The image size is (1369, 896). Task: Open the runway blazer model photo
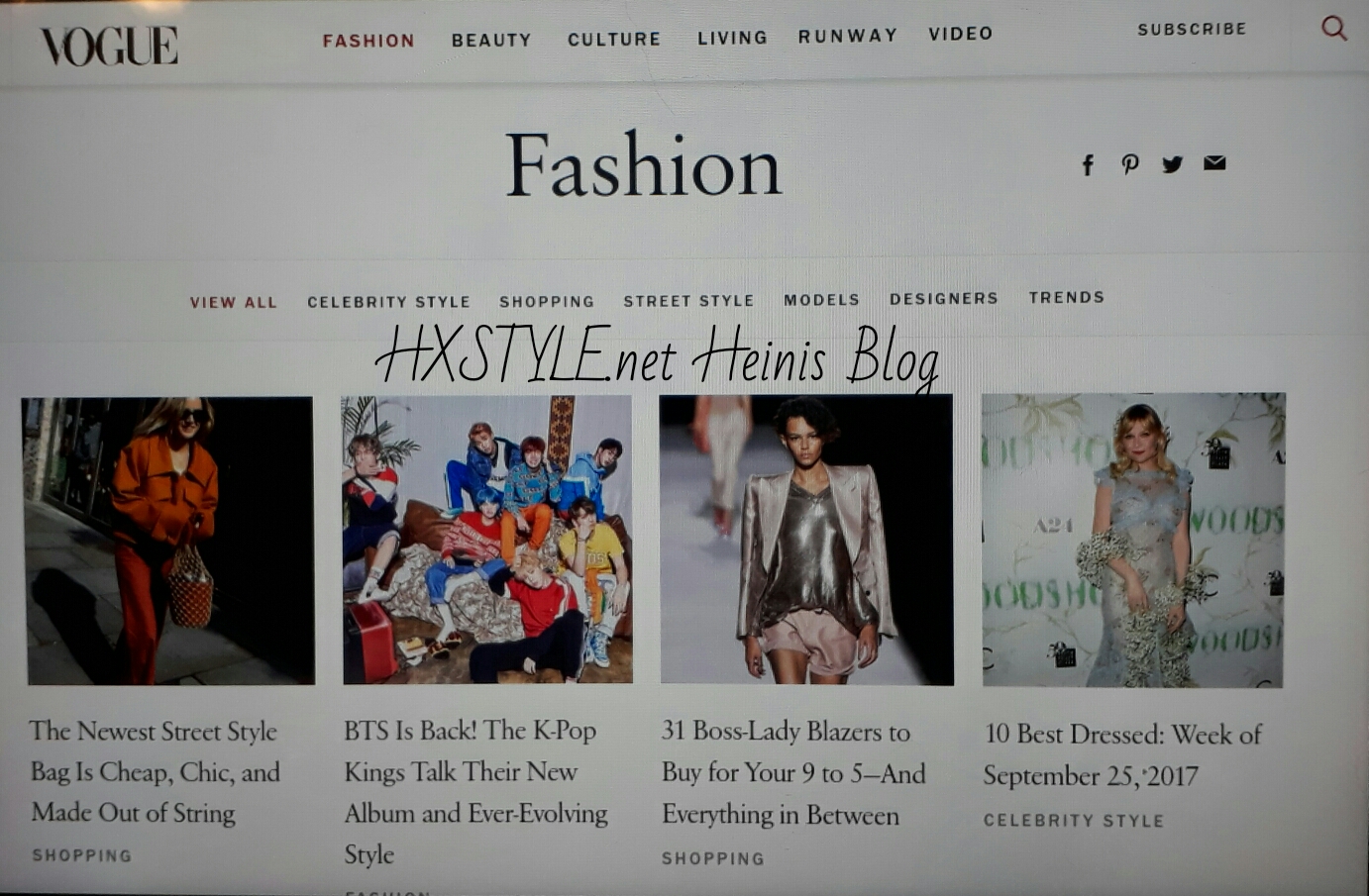(x=806, y=540)
